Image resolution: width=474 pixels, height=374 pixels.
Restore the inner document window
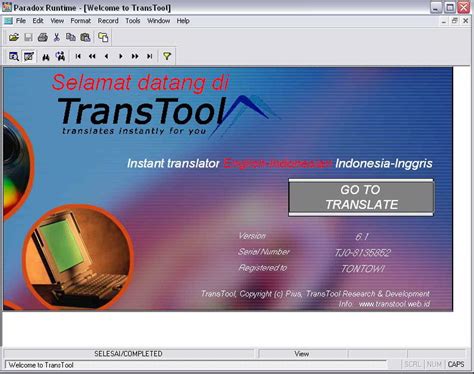[x=454, y=21]
